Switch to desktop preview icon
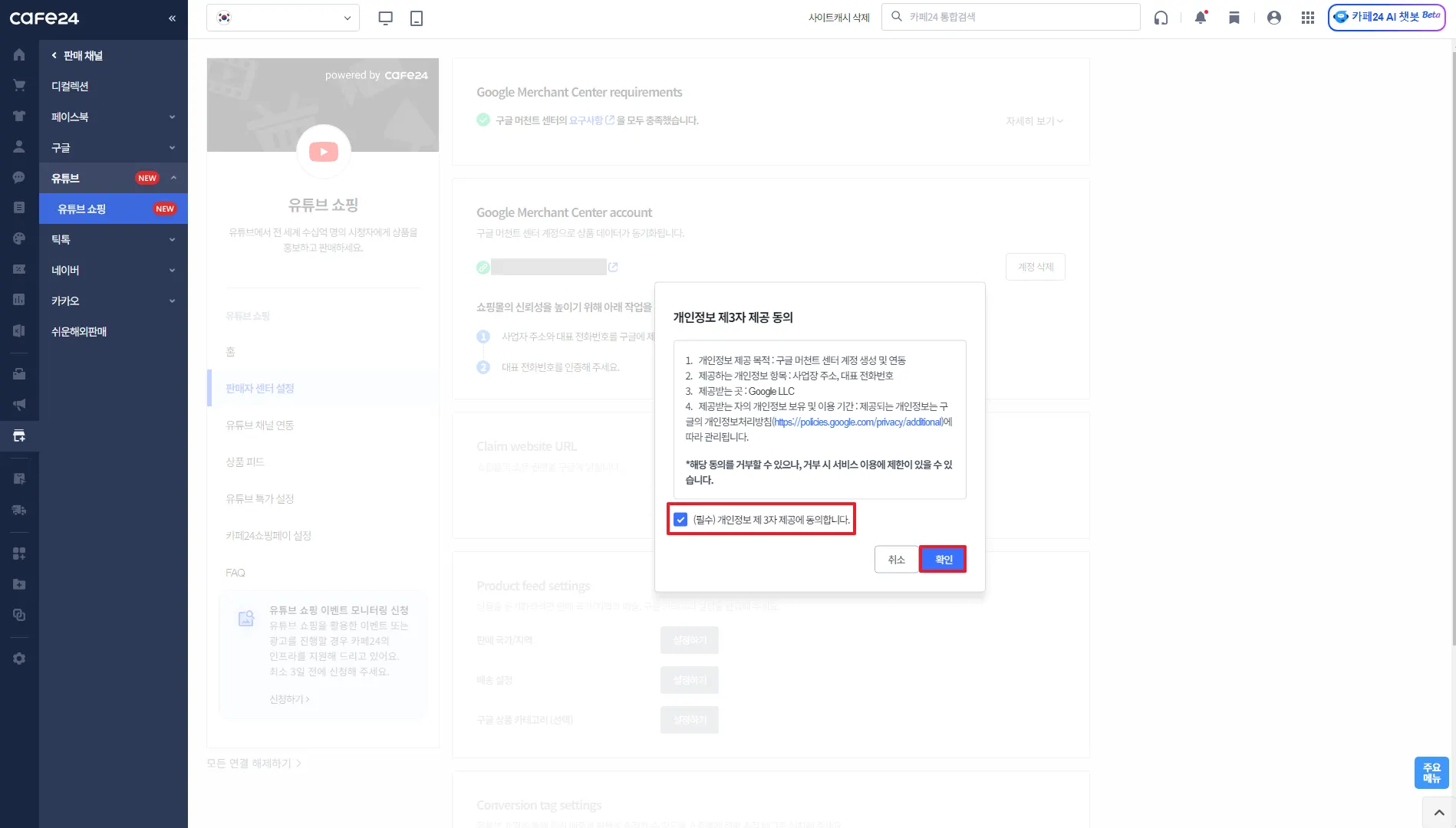Viewport: 1456px width, 828px height. 386,18
